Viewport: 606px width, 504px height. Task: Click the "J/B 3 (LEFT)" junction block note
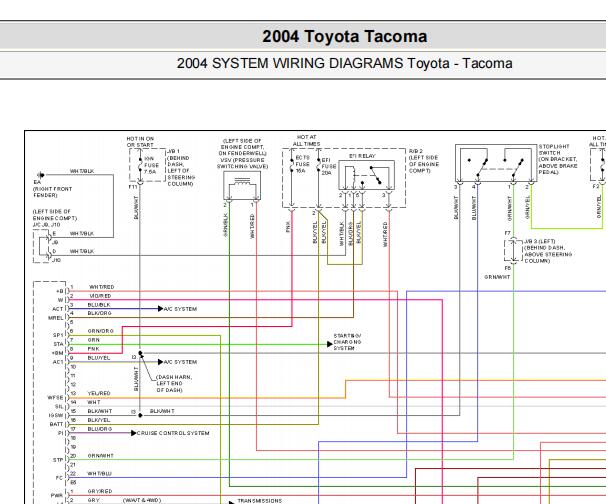coord(548,251)
